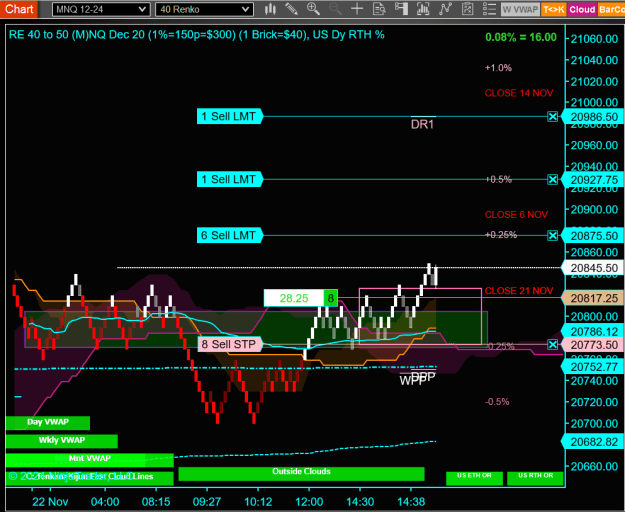Click the 09:27 time axis label
Image resolution: width=625 pixels, height=512 pixels.
[x=206, y=502]
